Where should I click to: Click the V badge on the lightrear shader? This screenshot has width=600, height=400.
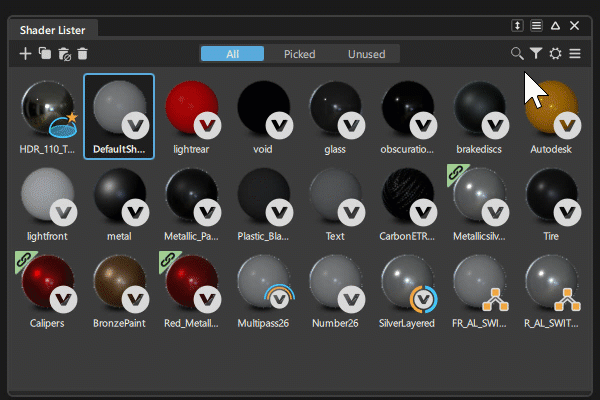click(x=207, y=125)
